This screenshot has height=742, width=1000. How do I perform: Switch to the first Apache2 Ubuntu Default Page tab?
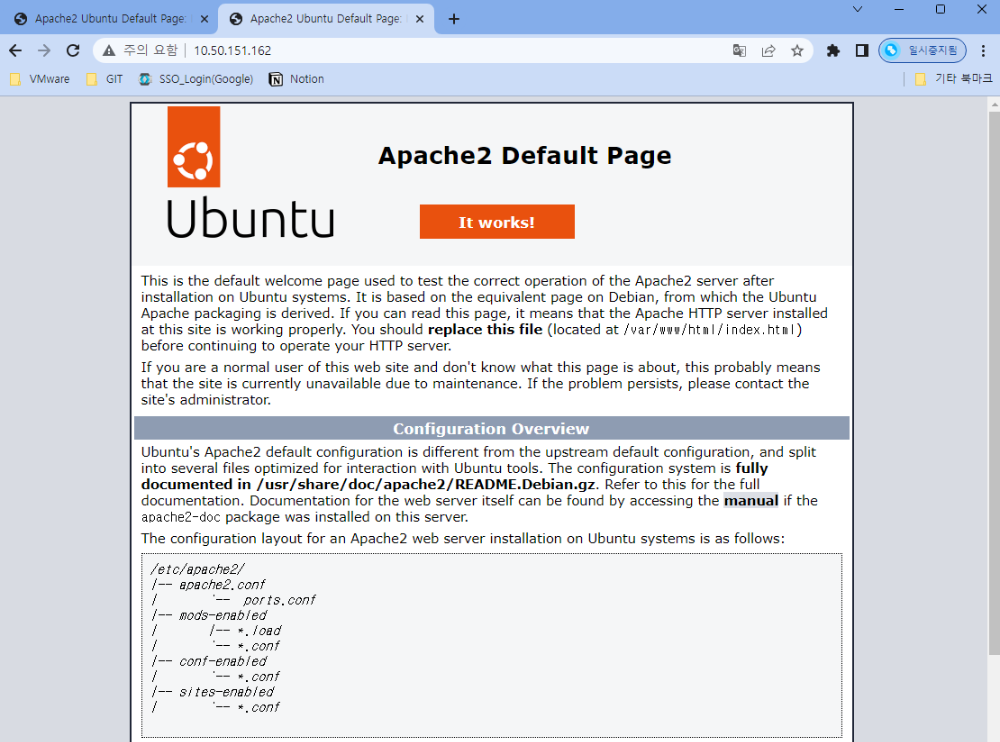pyautogui.click(x=110, y=19)
